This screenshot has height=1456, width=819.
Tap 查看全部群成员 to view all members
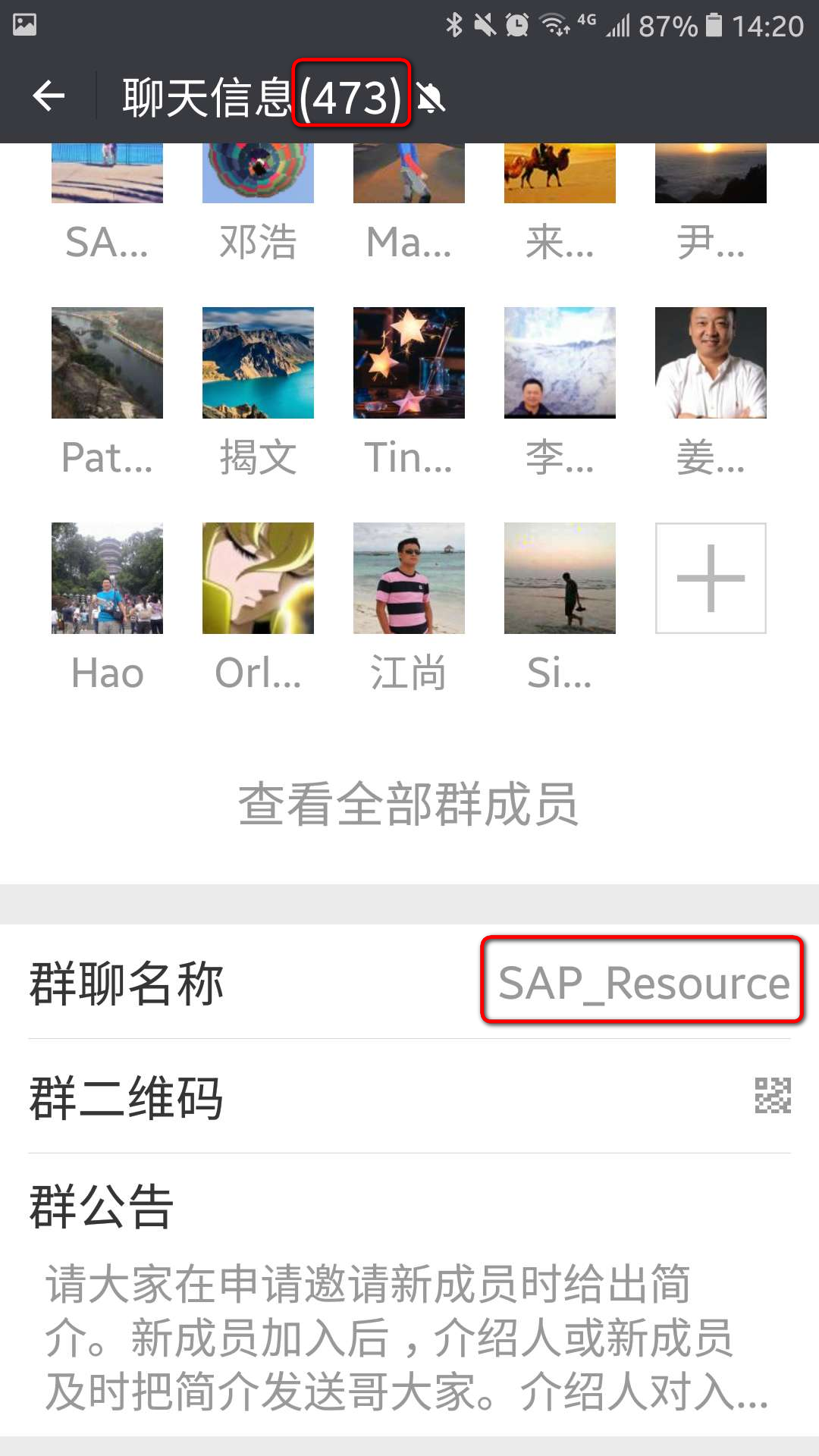(409, 804)
